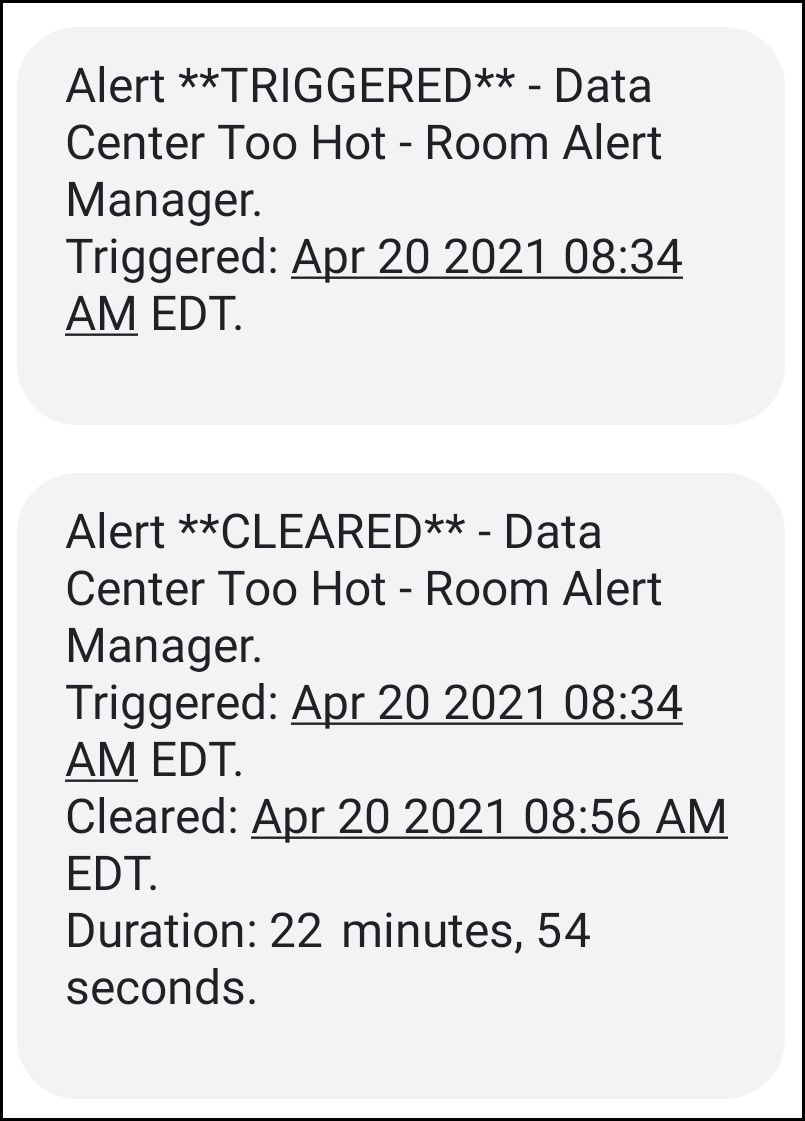805x1121 pixels.
Task: Tap the wrapped AM link in the CLEARED message
Action: [x=101, y=761]
